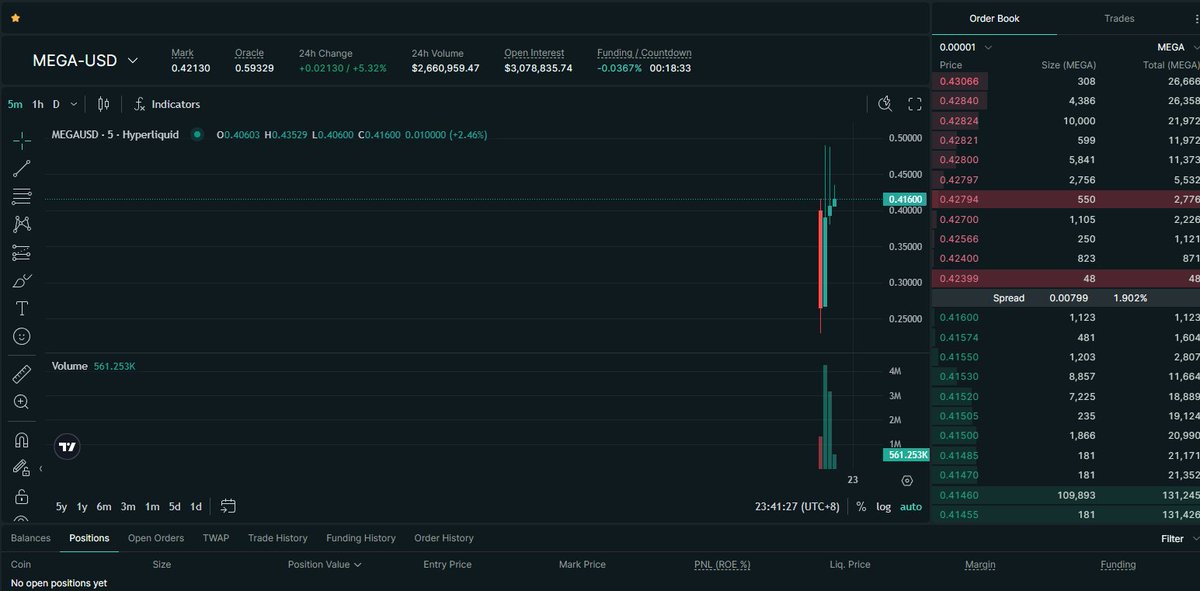Activate the ruler measure tool
Viewport: 1200px width, 591px height.
tap(21, 374)
